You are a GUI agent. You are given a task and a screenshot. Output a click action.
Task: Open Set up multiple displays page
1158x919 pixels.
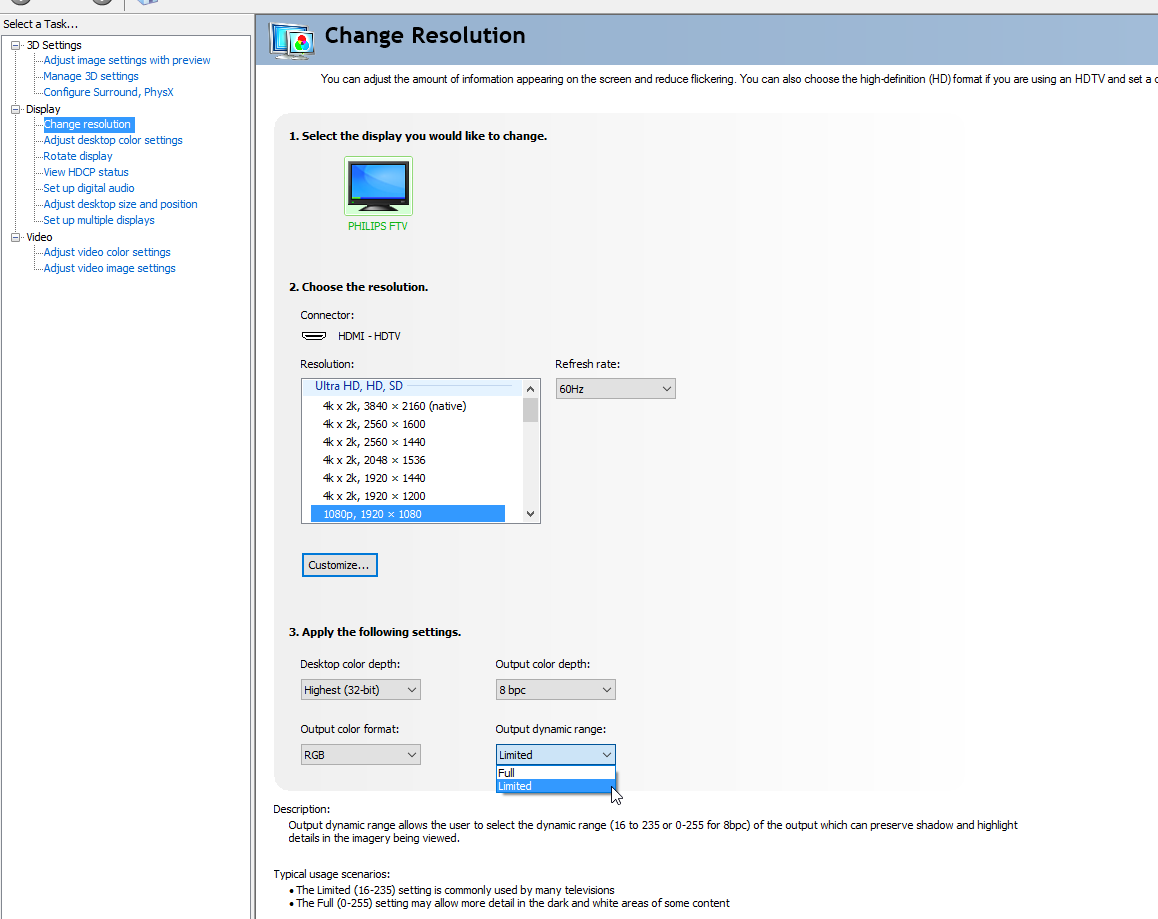point(99,220)
